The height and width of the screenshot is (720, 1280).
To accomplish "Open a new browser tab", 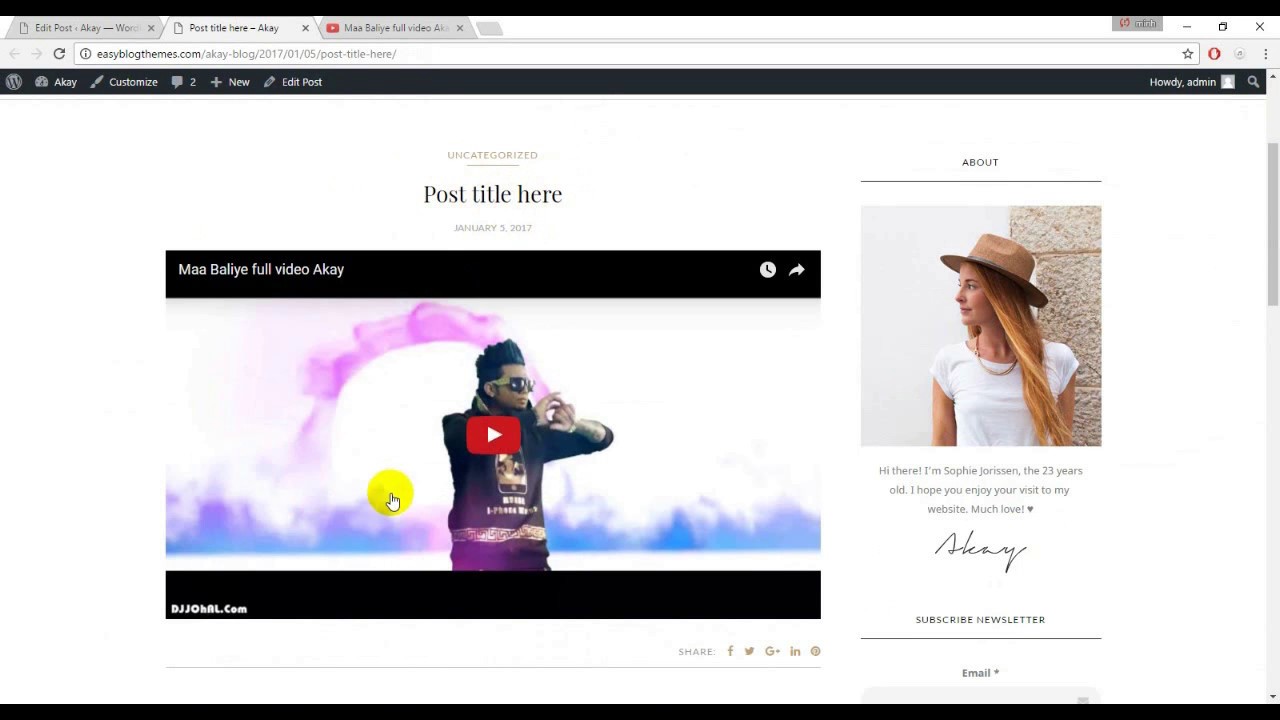I will point(489,29).
